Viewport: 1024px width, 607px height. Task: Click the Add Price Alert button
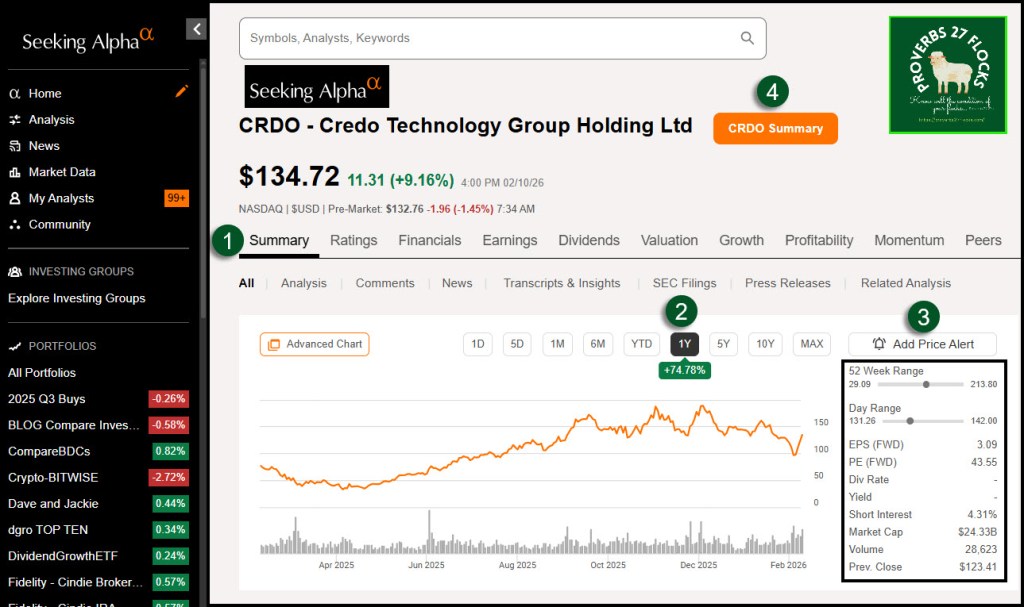(x=922, y=344)
